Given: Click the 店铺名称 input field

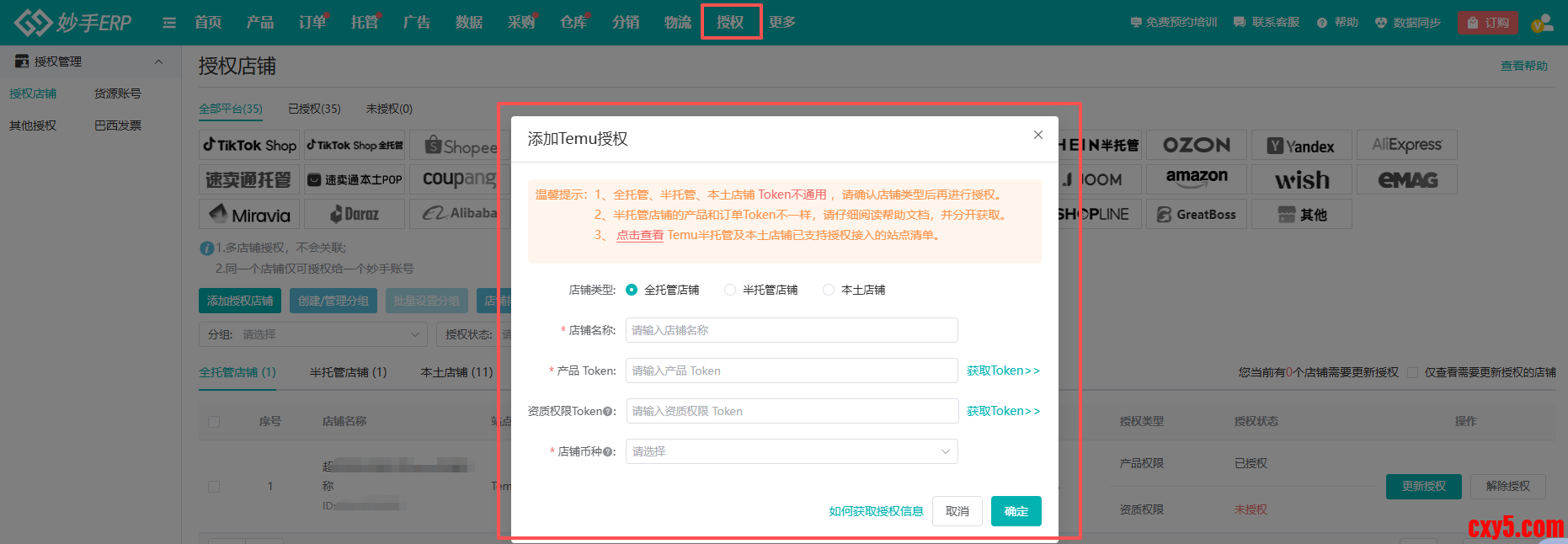Looking at the screenshot, I should [791, 330].
